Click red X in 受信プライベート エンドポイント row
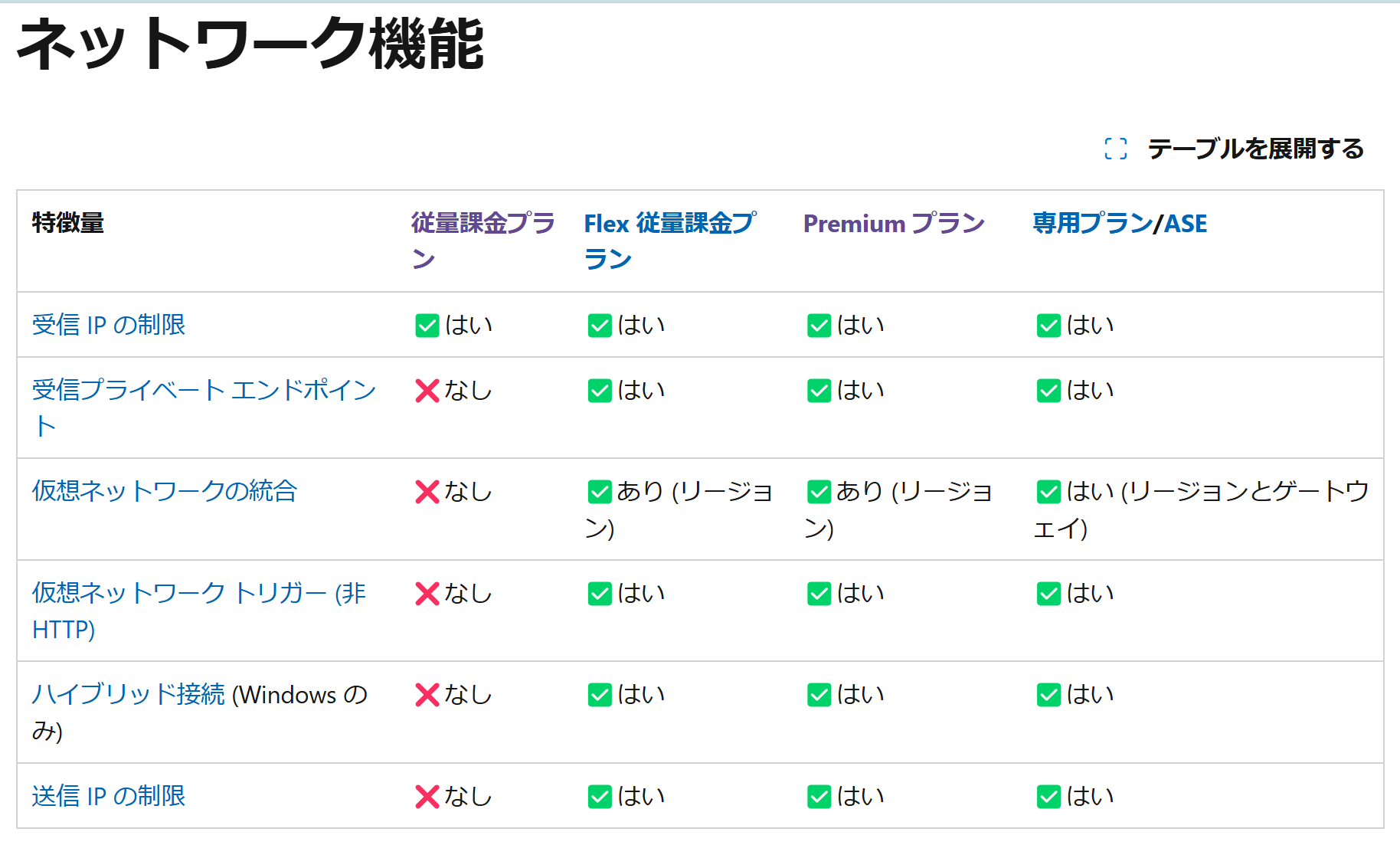 coord(427,391)
